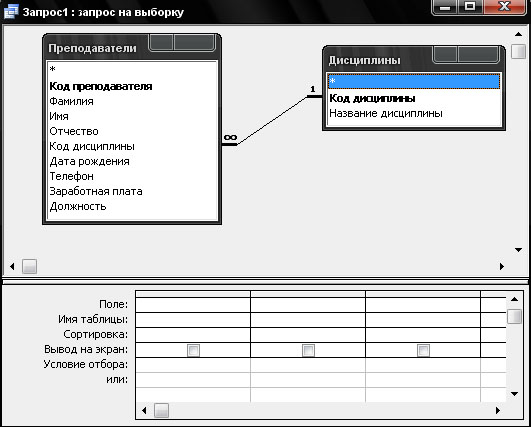Click the query window icon in title bar
531x427 pixels.
pyautogui.click(x=10, y=11)
